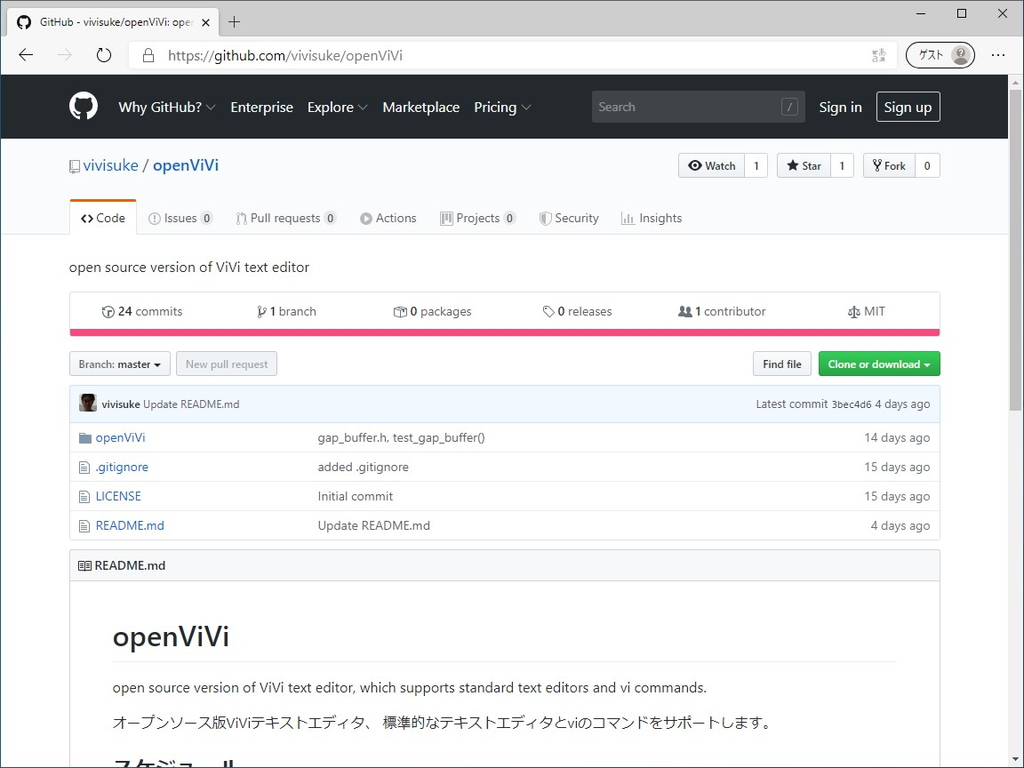The width and height of the screenshot is (1024, 768).
Task: Star the openViVi repository
Action: click(x=803, y=166)
